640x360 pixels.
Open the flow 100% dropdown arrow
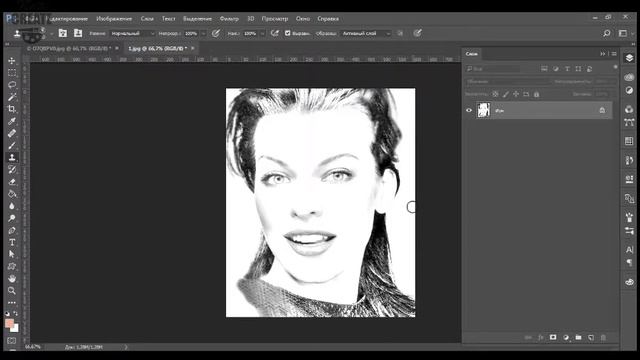tap(262, 33)
